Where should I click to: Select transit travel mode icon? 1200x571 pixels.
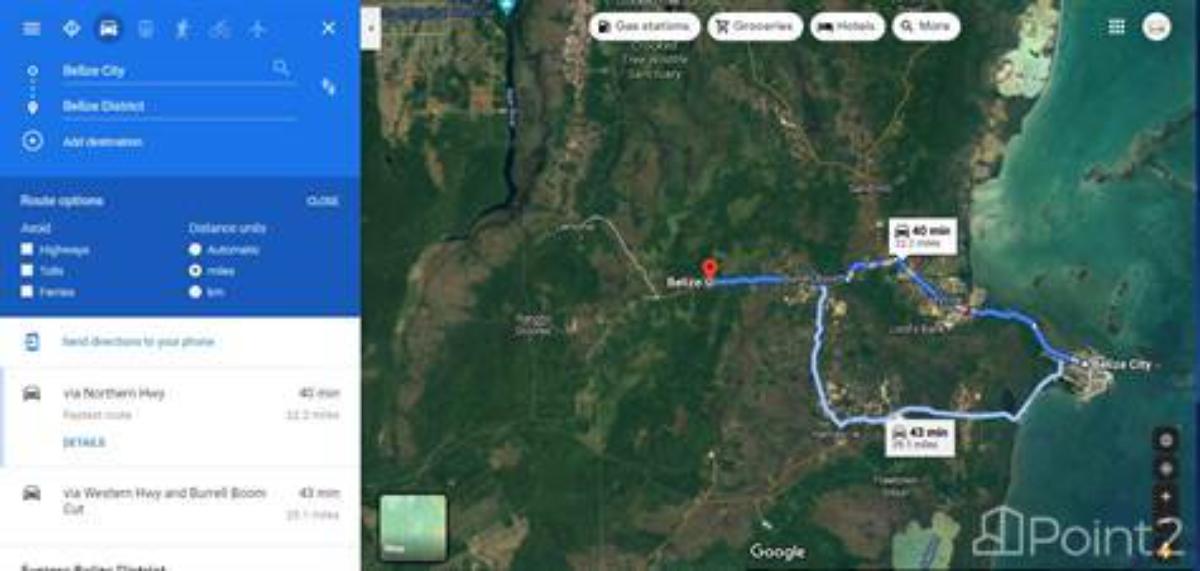[x=145, y=28]
